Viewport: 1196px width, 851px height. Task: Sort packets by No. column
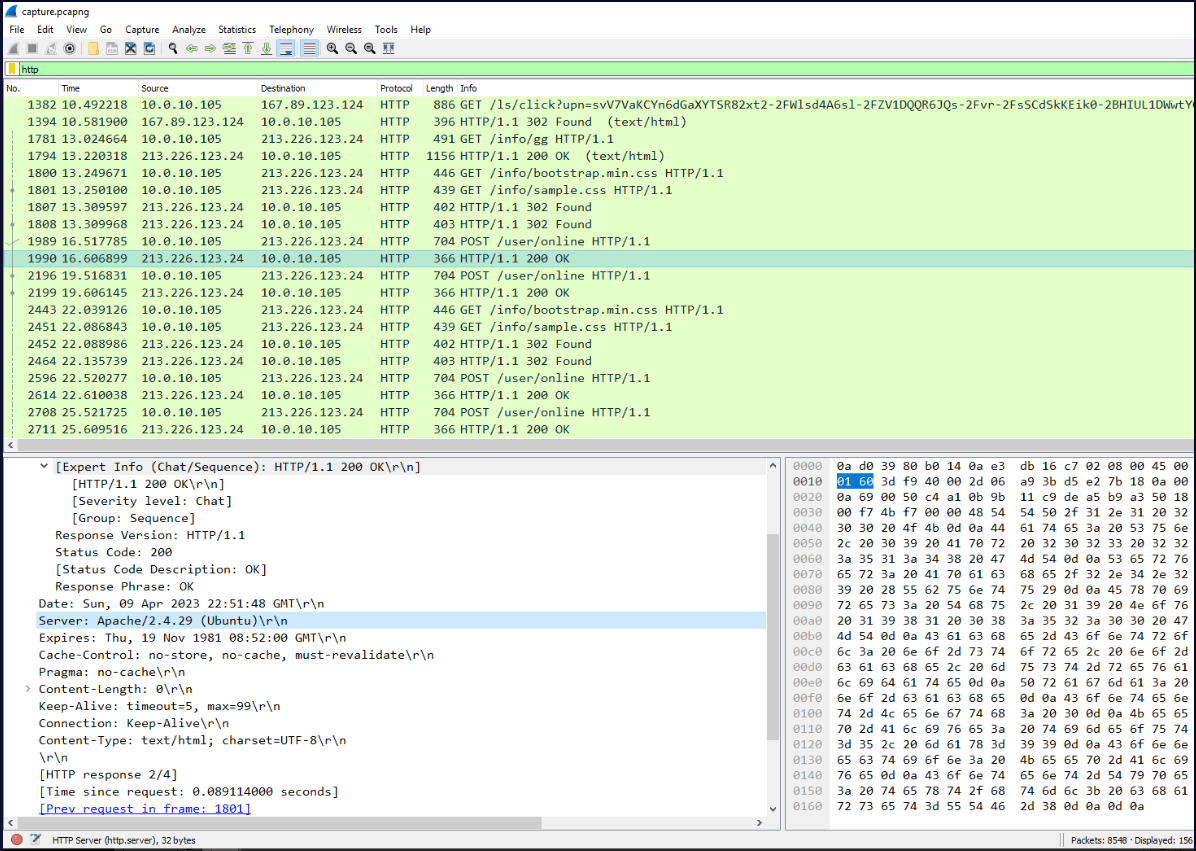(29, 88)
